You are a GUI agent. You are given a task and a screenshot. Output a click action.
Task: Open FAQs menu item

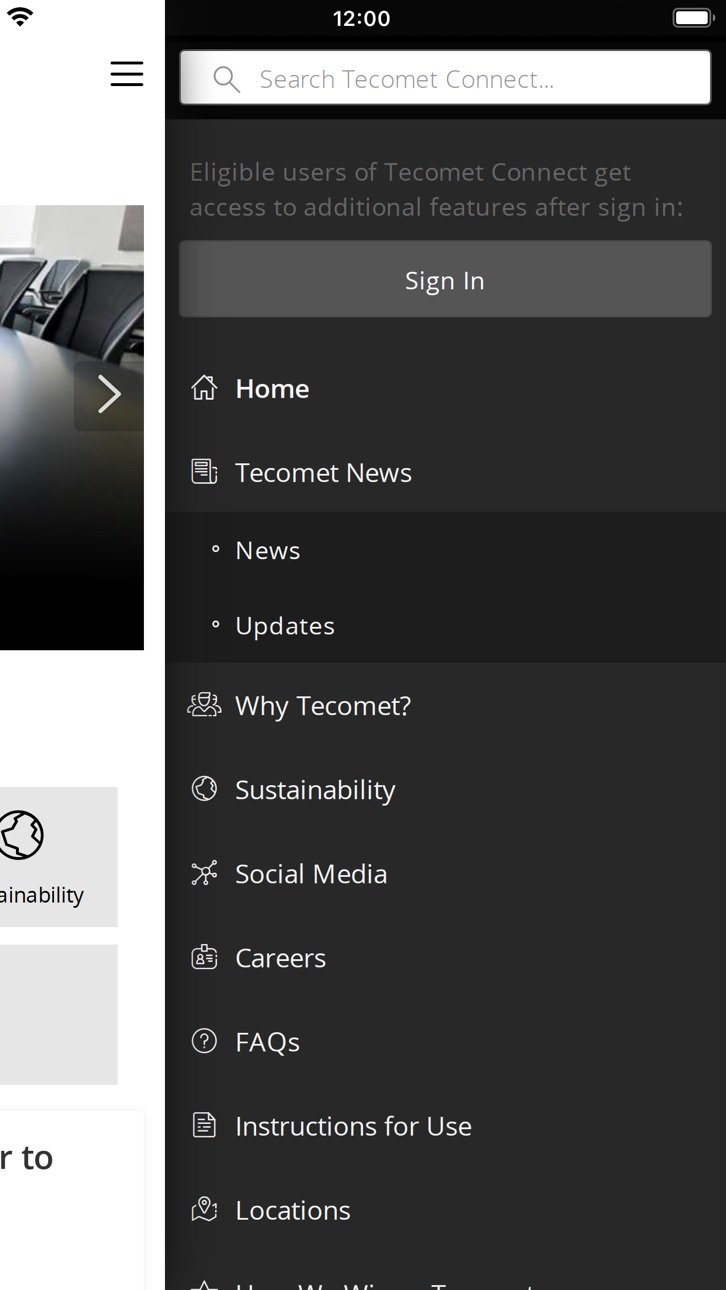pos(445,1041)
